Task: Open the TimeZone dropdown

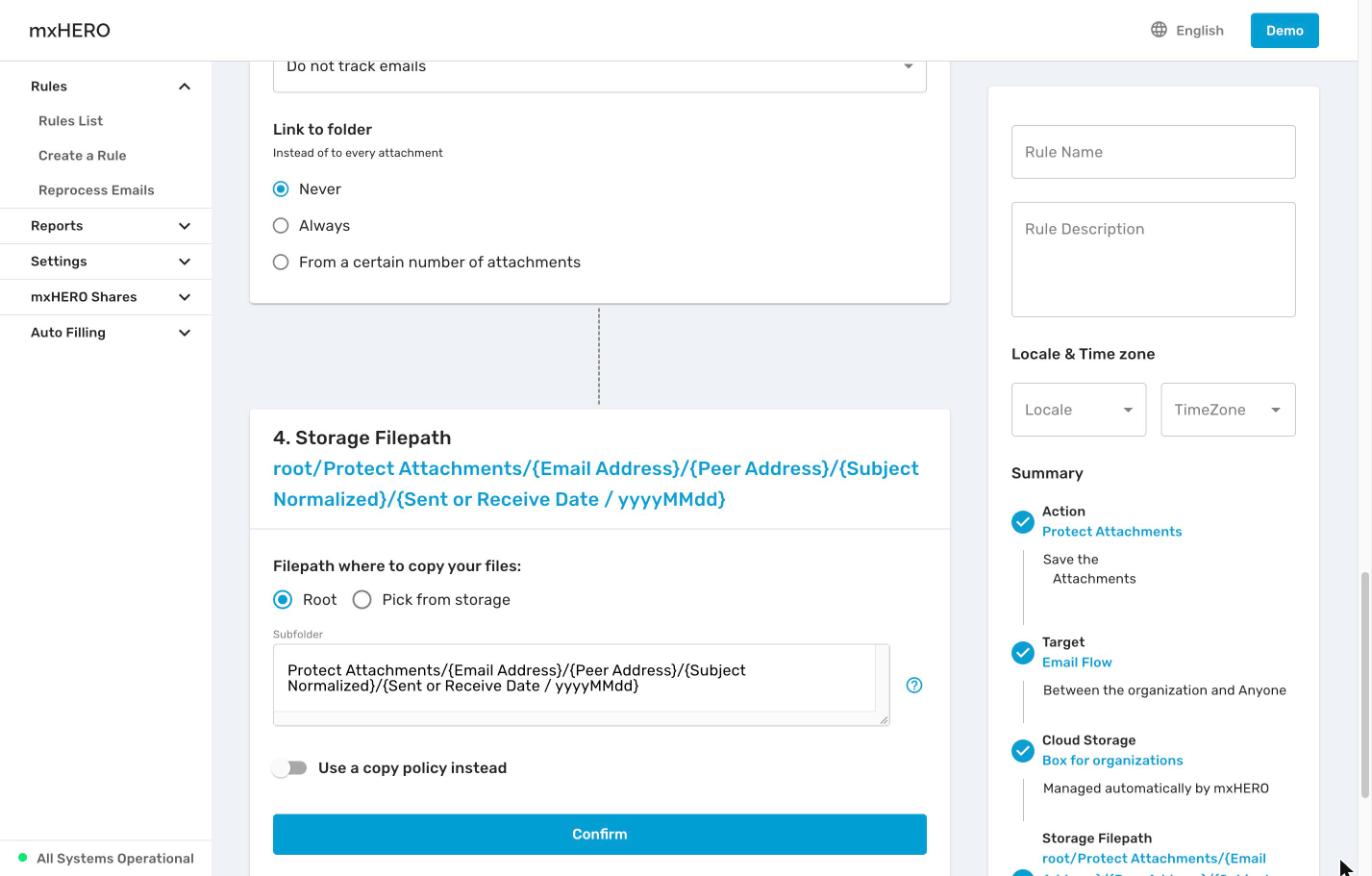Action: [1228, 410]
